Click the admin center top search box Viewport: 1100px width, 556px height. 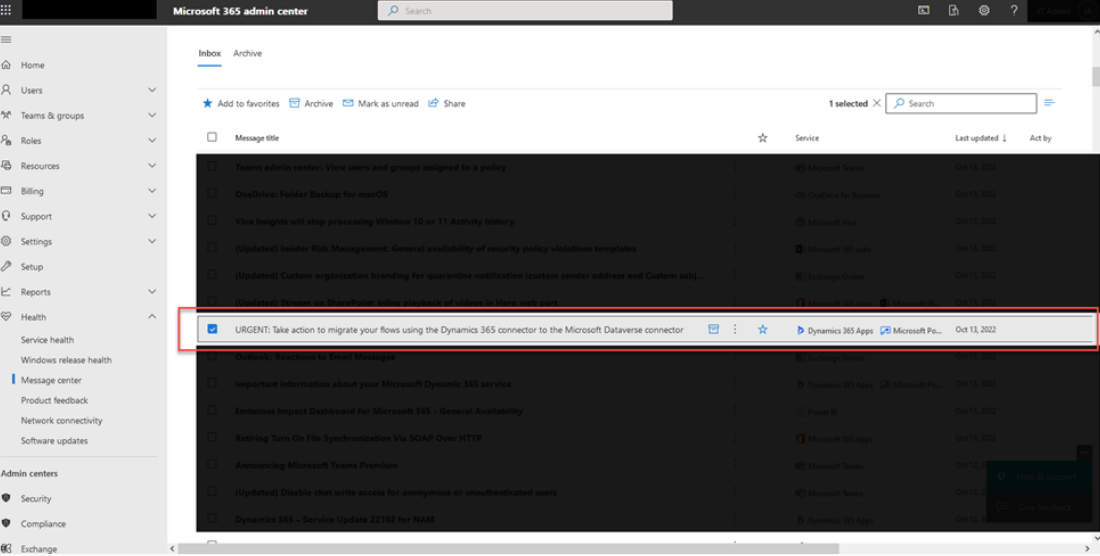tap(525, 11)
